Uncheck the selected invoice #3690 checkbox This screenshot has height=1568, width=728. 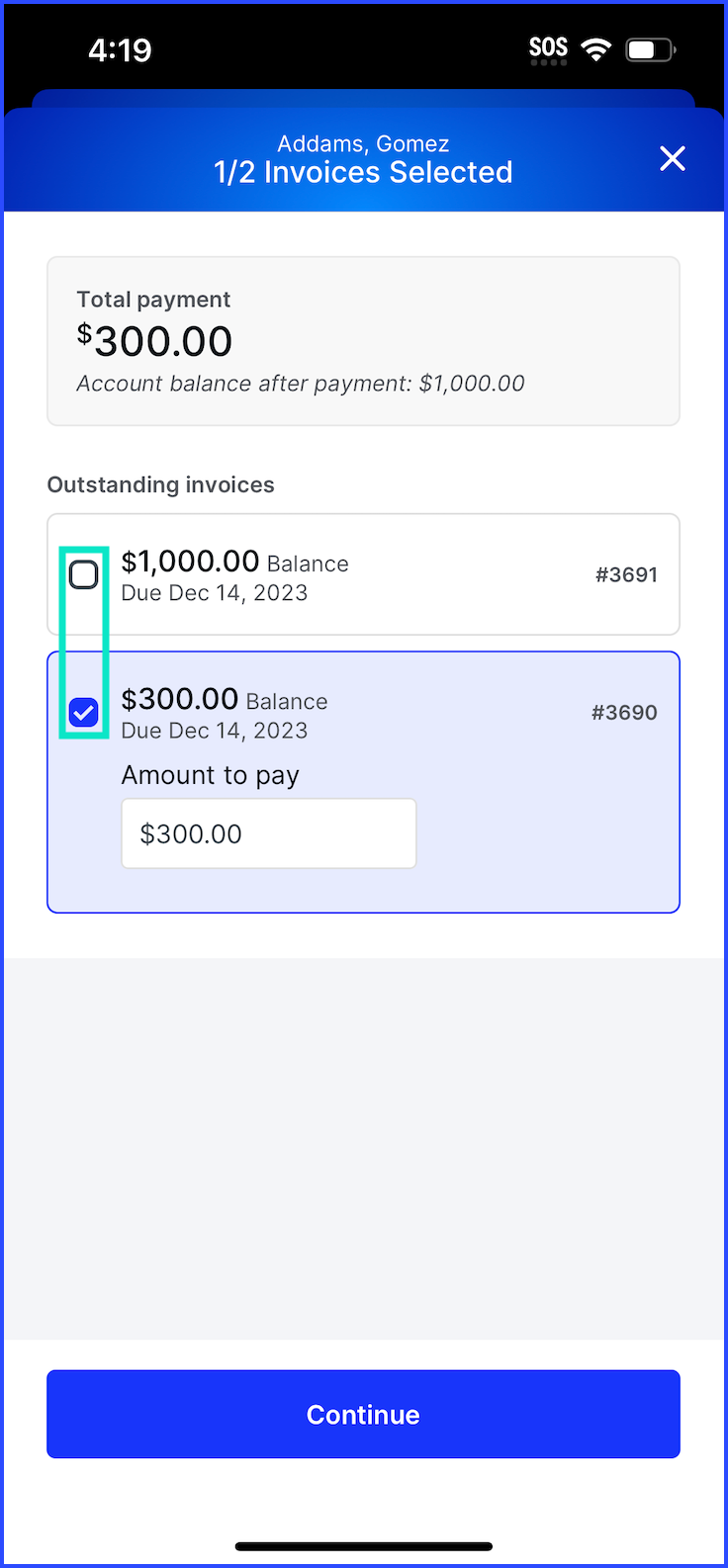(x=84, y=712)
